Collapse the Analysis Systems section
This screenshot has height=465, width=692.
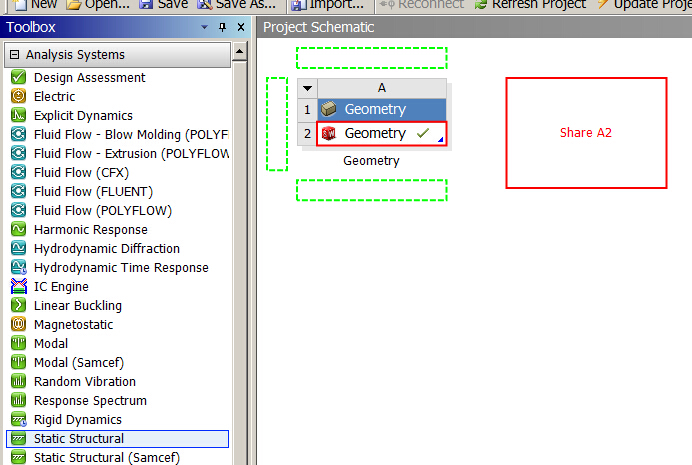click(x=15, y=54)
